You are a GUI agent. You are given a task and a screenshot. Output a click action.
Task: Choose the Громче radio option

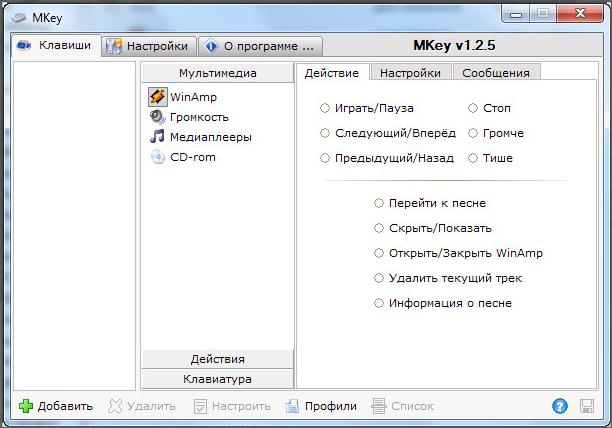click(x=473, y=133)
